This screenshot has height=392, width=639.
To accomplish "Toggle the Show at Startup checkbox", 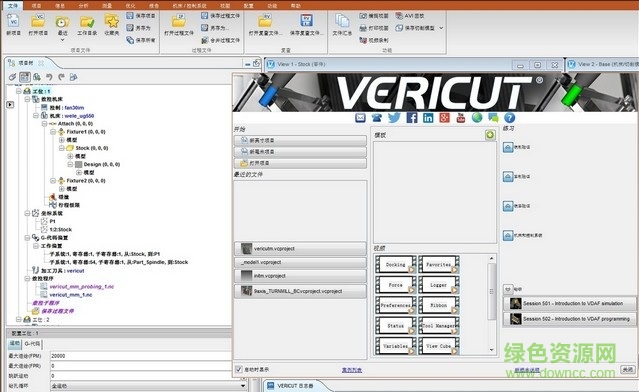I will point(239,369).
